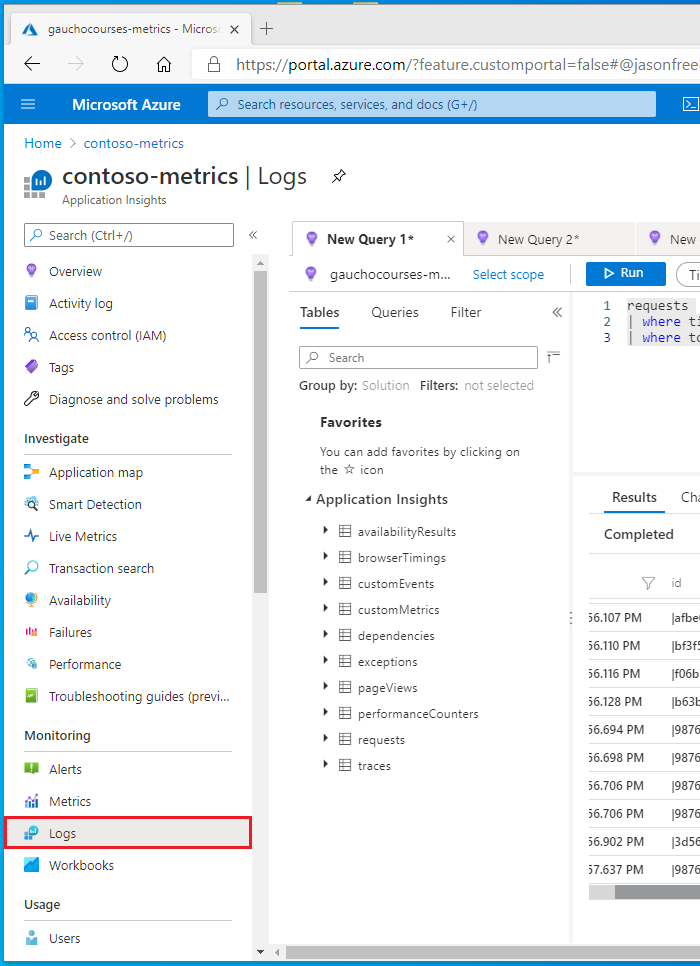Open Performance
The width and height of the screenshot is (700, 966).
click(x=85, y=664)
